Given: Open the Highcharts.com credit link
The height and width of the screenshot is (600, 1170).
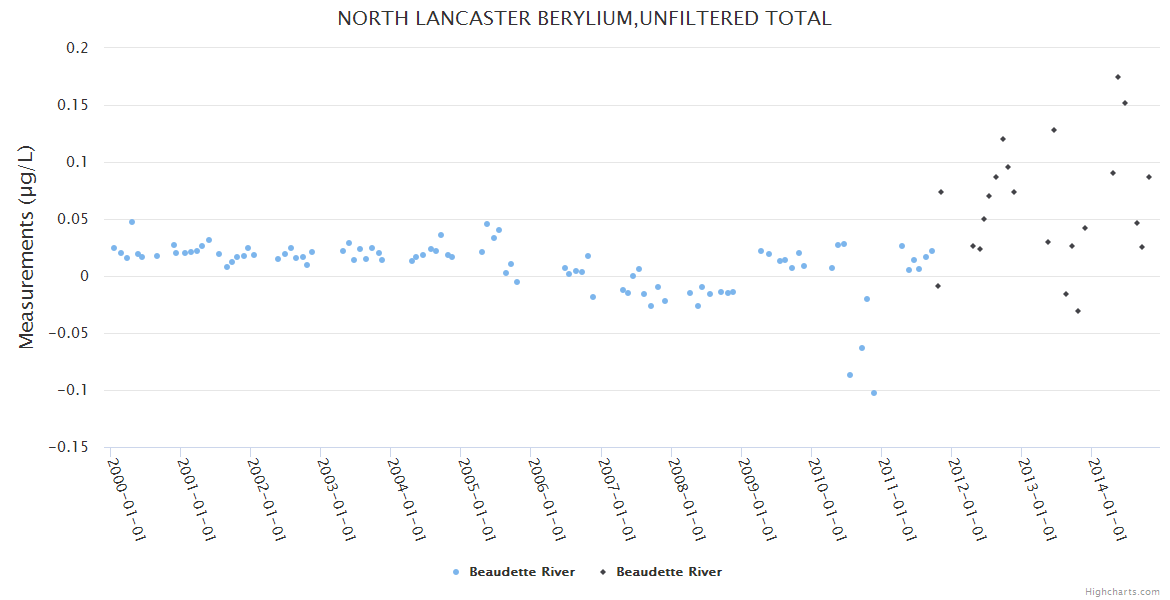Looking at the screenshot, I should [1122, 591].
